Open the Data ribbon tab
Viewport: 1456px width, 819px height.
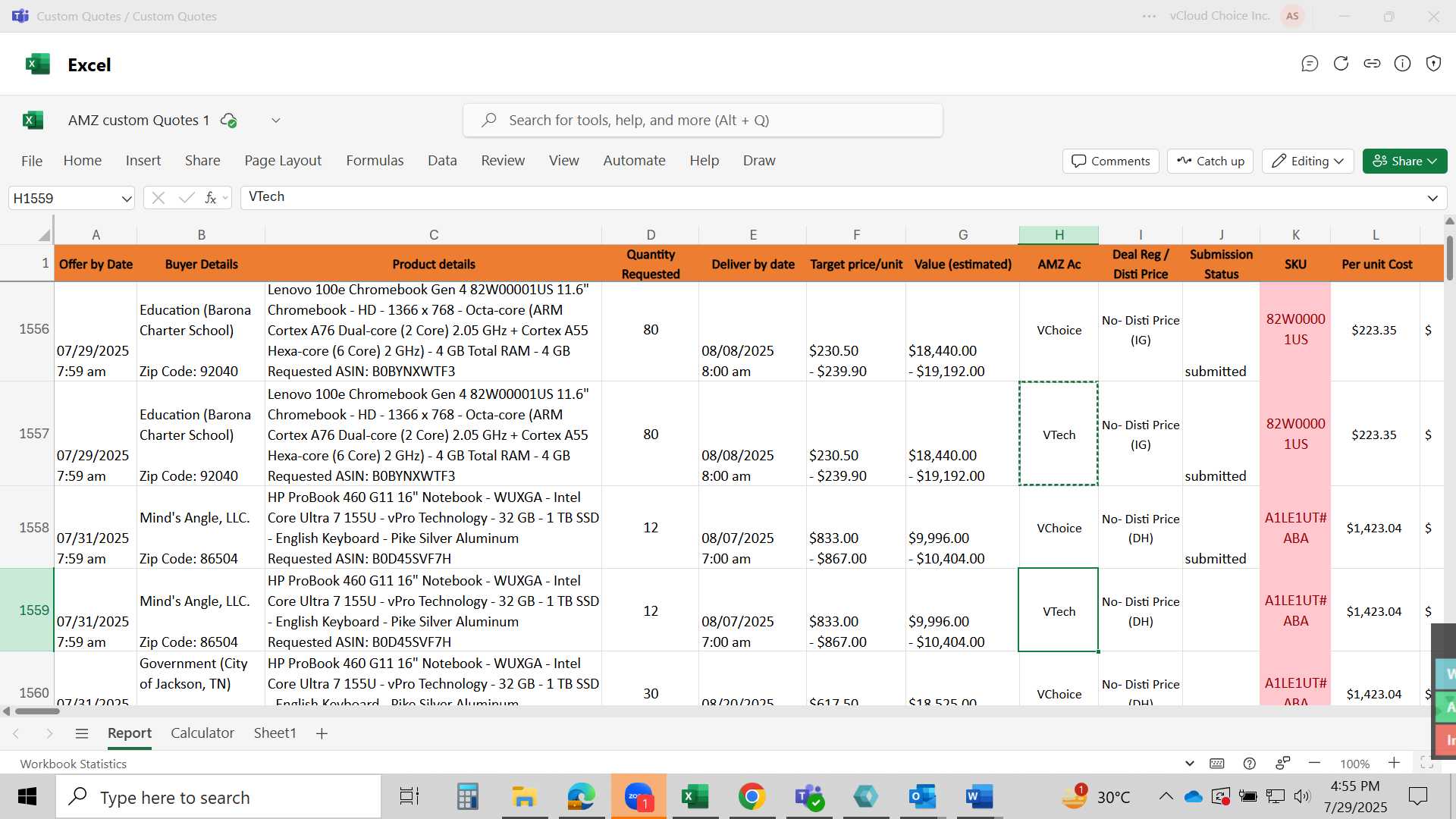(442, 161)
